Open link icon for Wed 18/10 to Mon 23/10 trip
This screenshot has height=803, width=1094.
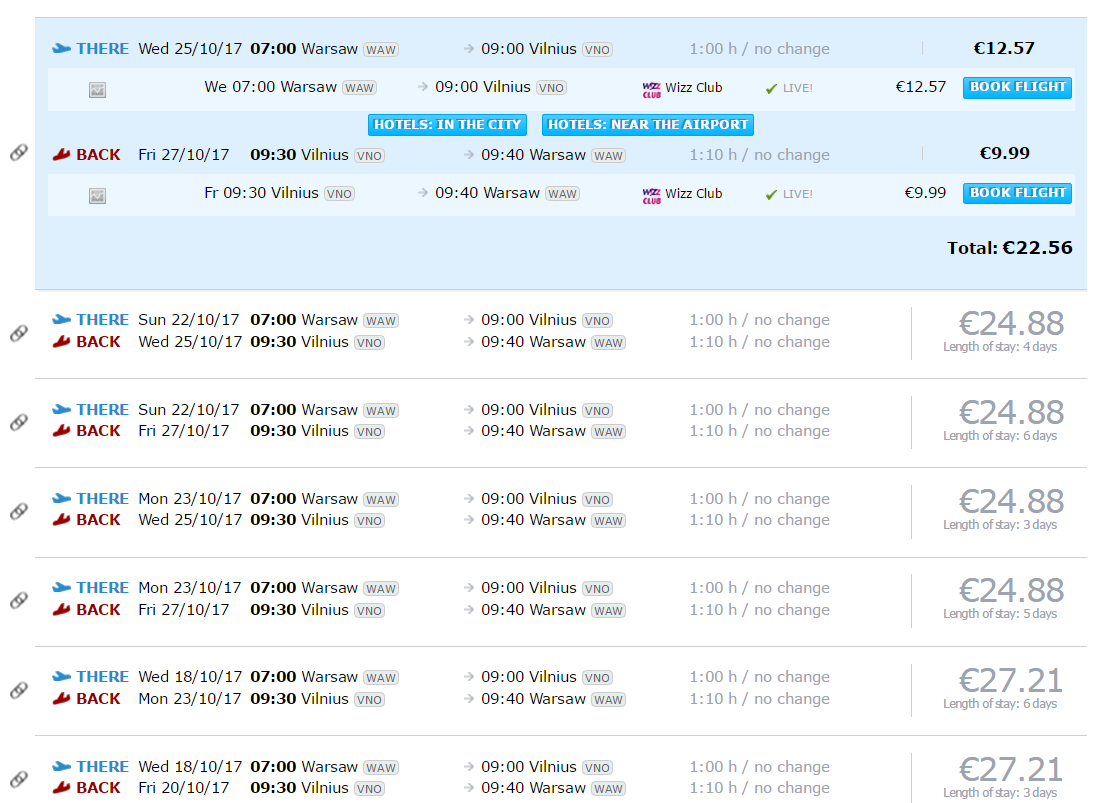tap(19, 690)
